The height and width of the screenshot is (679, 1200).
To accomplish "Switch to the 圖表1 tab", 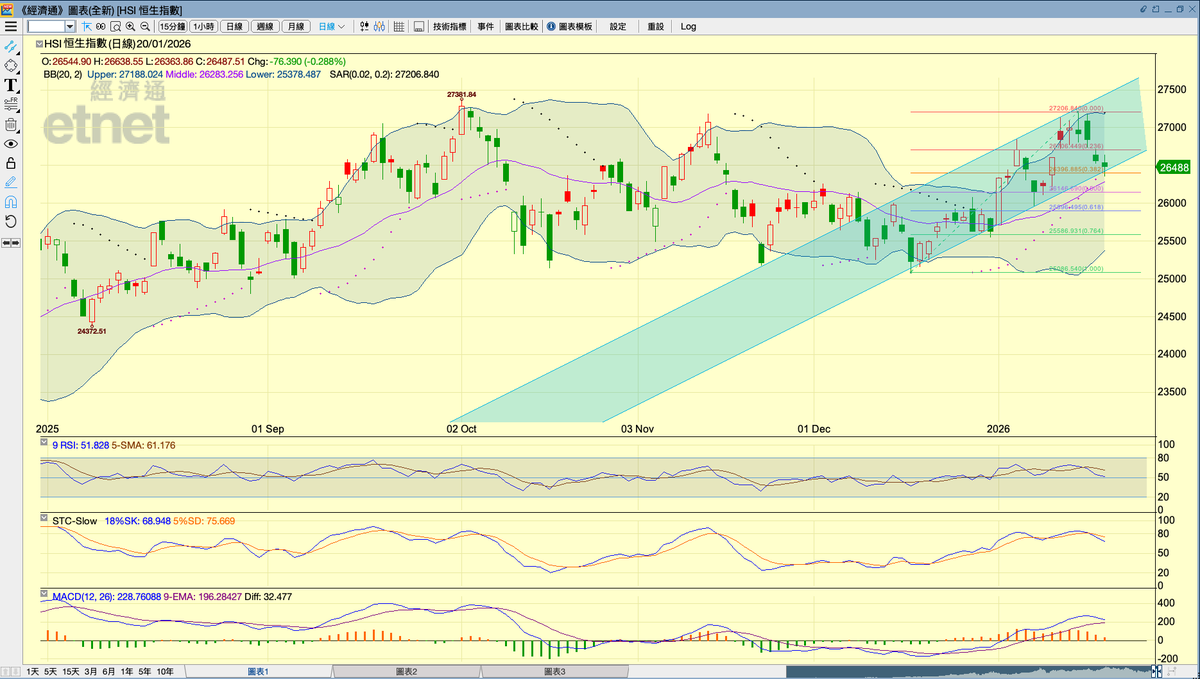I will coord(258,671).
